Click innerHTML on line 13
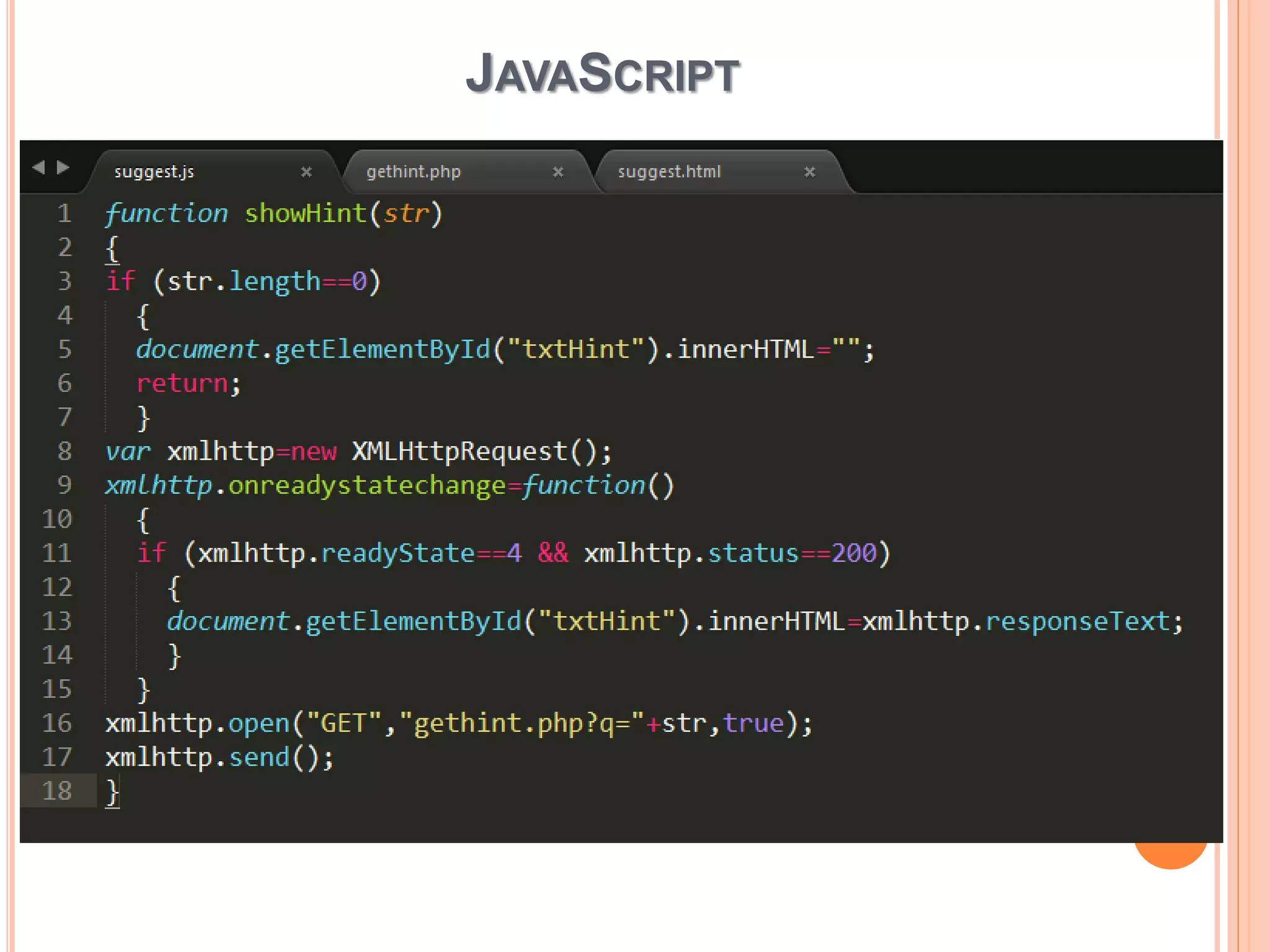 [x=776, y=621]
